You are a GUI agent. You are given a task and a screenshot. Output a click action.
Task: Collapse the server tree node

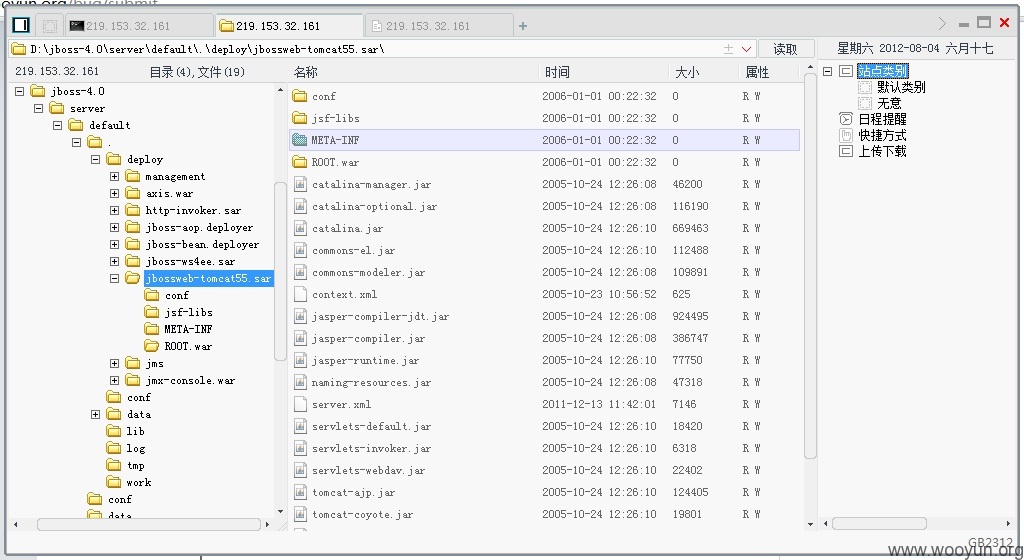[39, 108]
